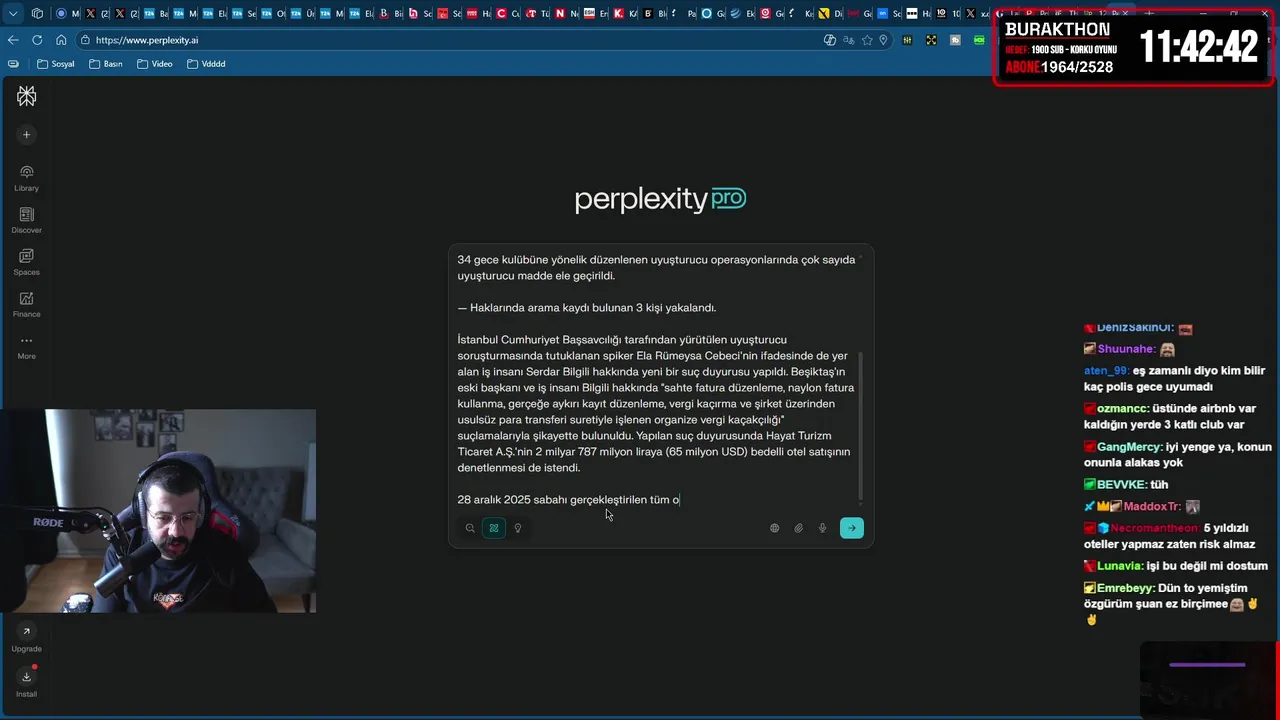This screenshot has height=720, width=1280.
Task: Click the prompt box scrollbar
Action: coord(861,425)
